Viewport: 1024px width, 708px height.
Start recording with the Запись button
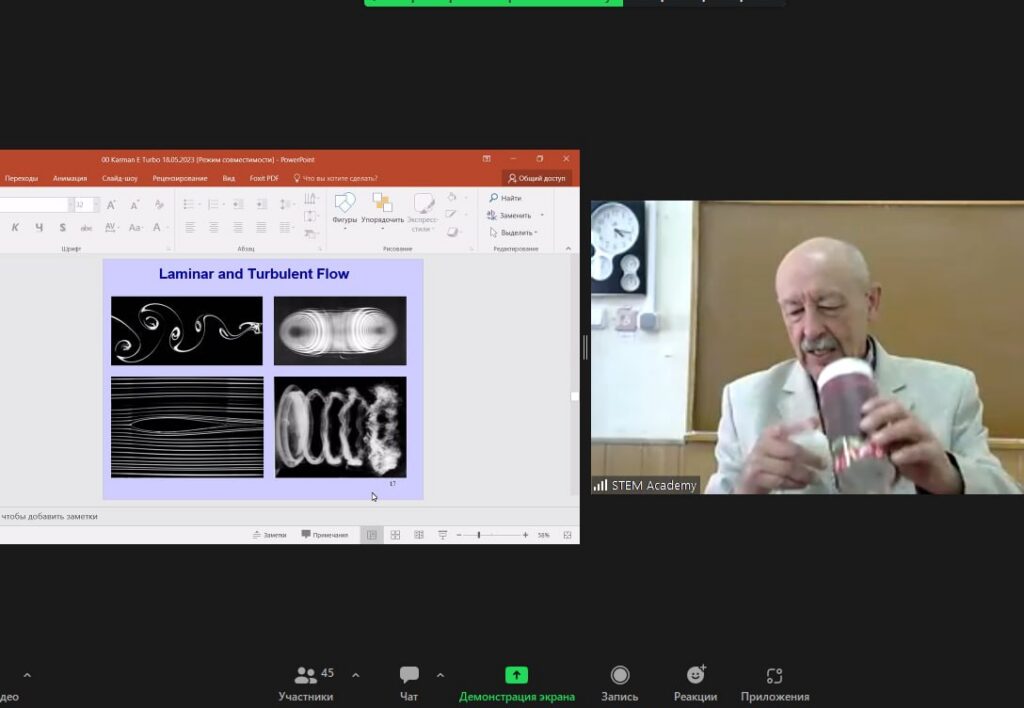click(x=619, y=683)
